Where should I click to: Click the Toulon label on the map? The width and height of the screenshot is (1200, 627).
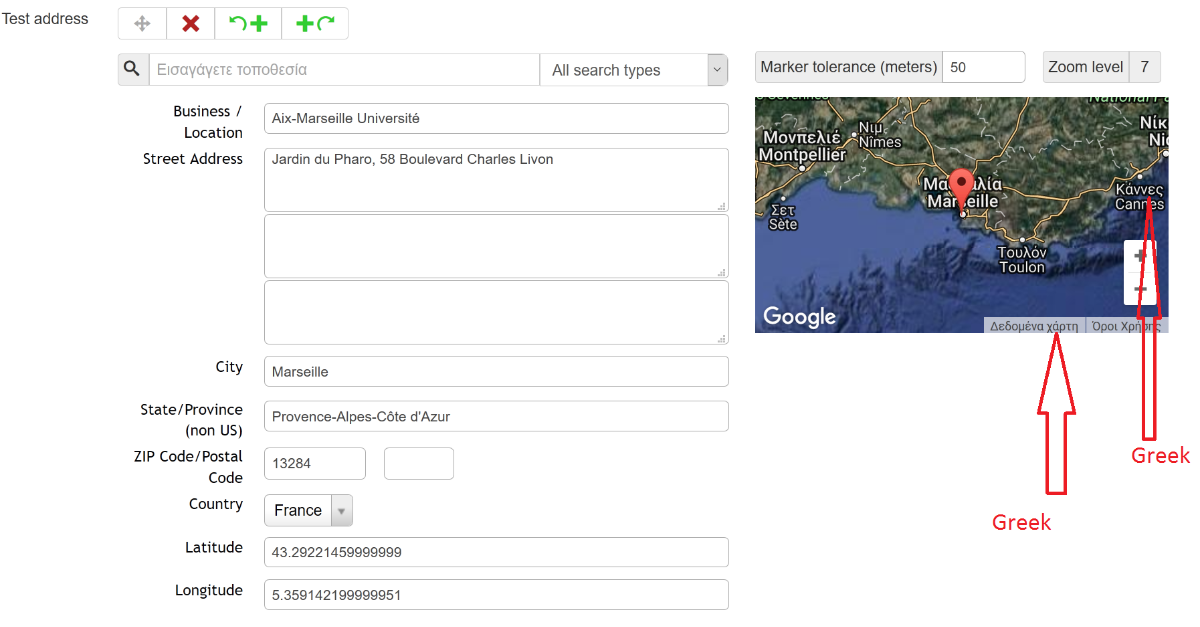(x=1022, y=267)
